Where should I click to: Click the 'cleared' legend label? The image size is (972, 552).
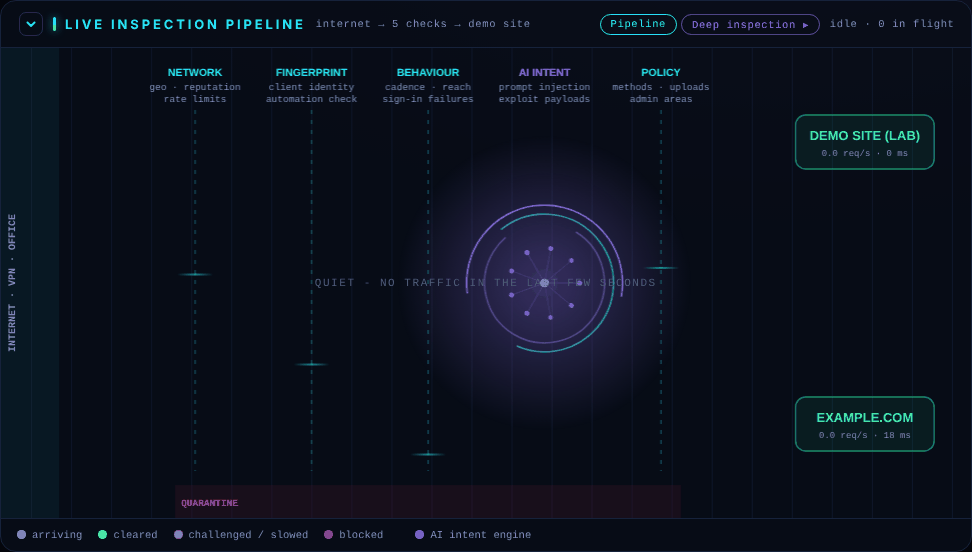point(135,535)
